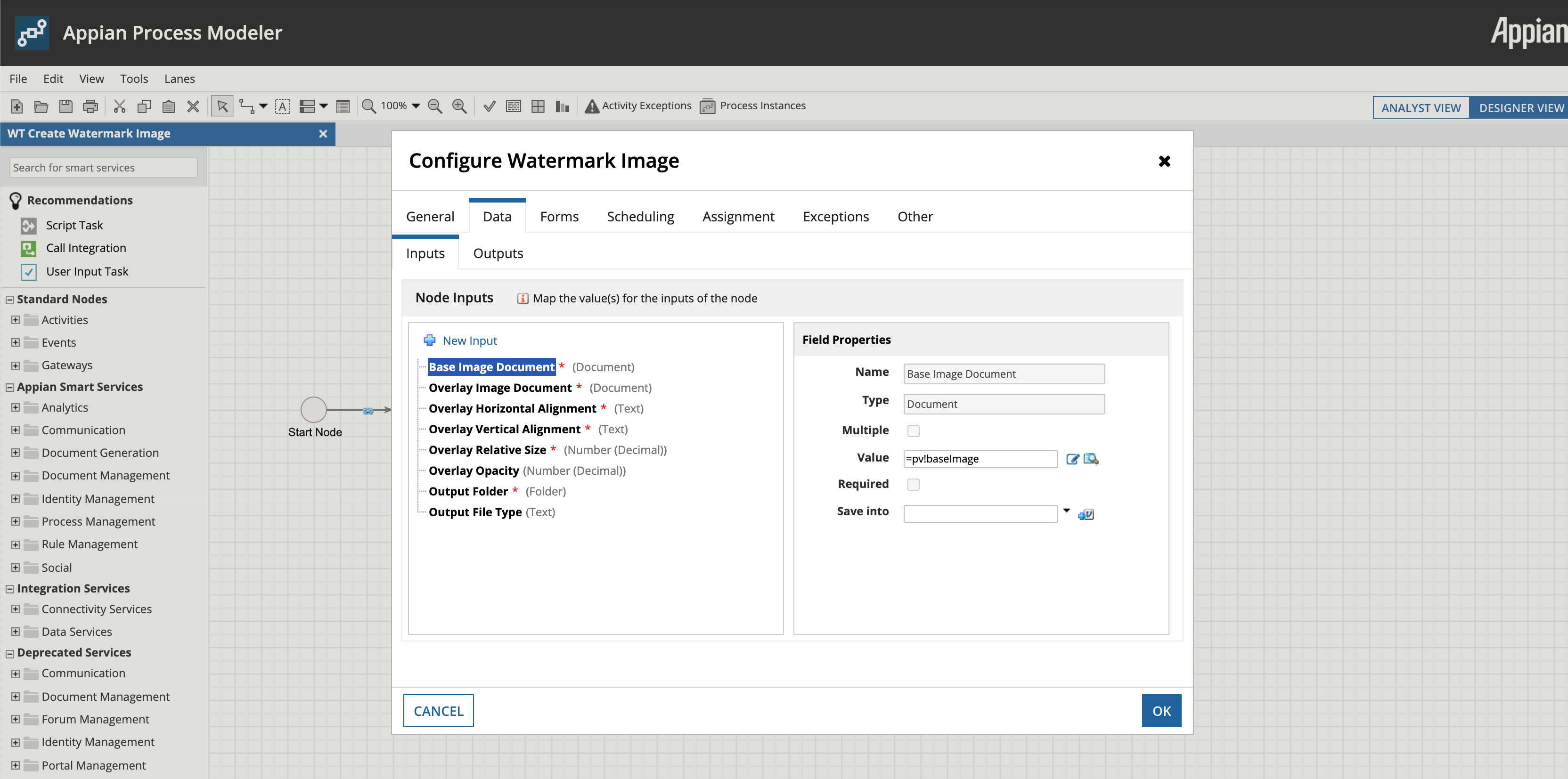
Task: Click the Open folder toolbar icon
Action: [x=41, y=106]
